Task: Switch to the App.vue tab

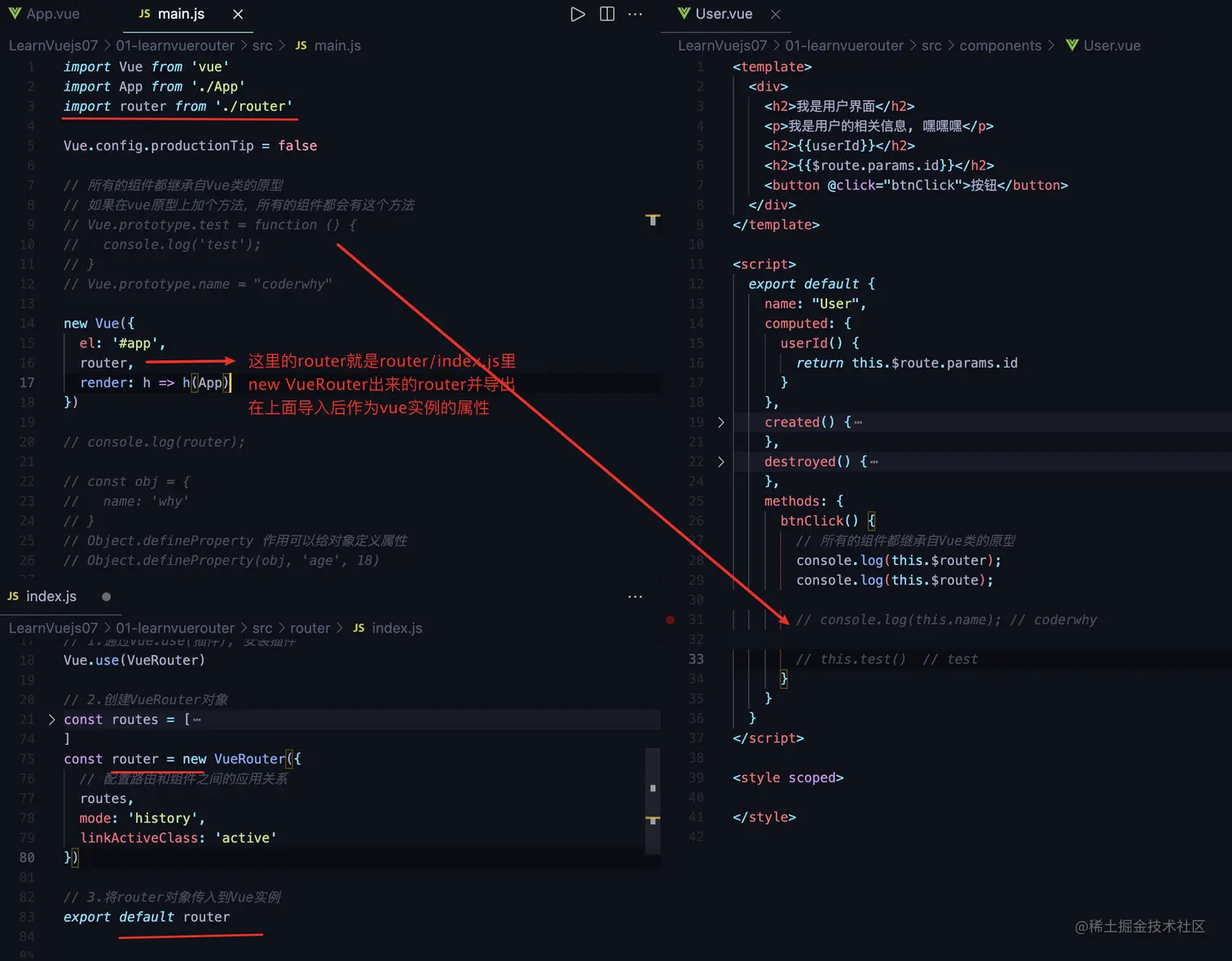Action: point(44,14)
